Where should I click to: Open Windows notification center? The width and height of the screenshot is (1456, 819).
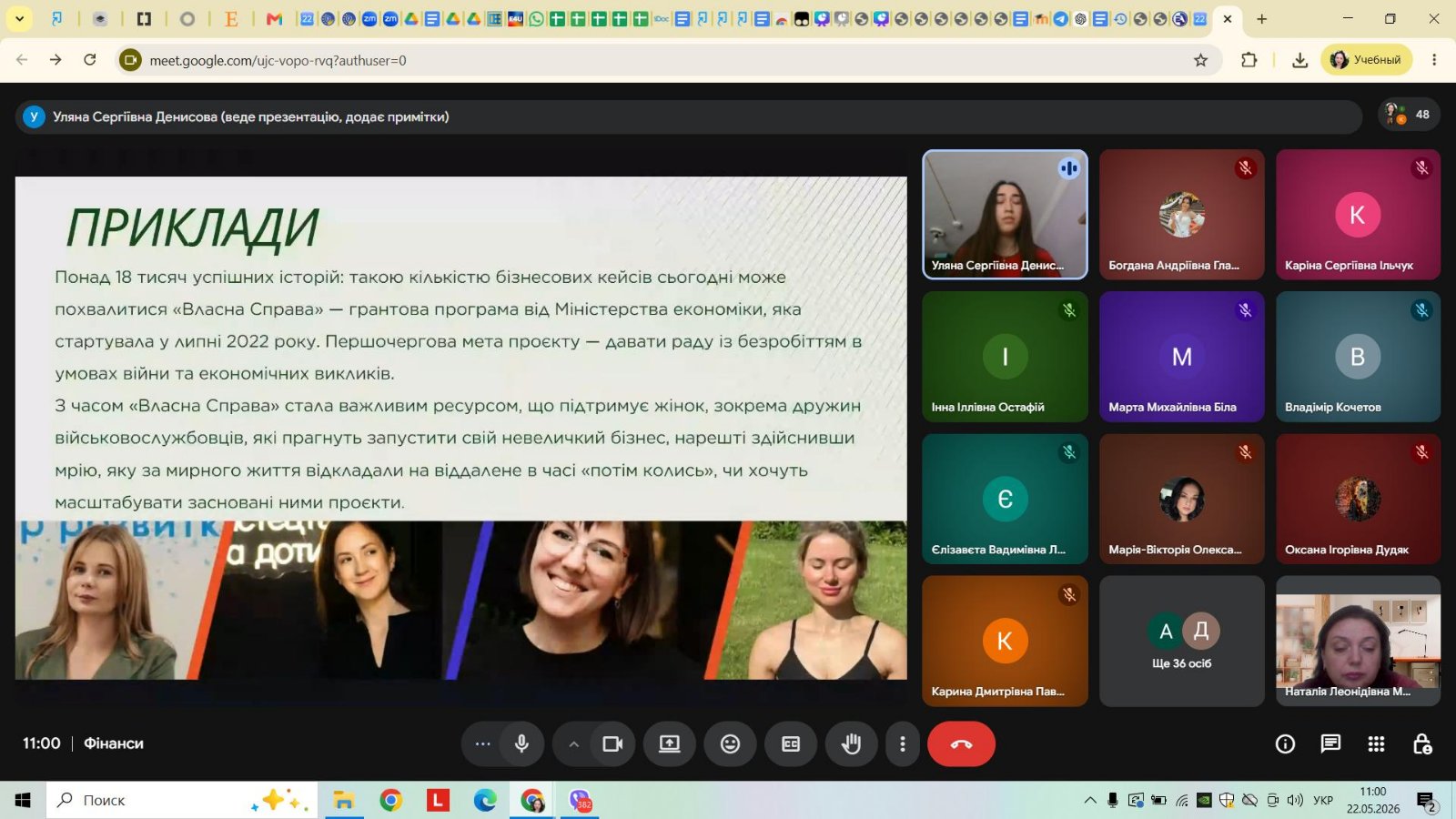tap(1427, 801)
